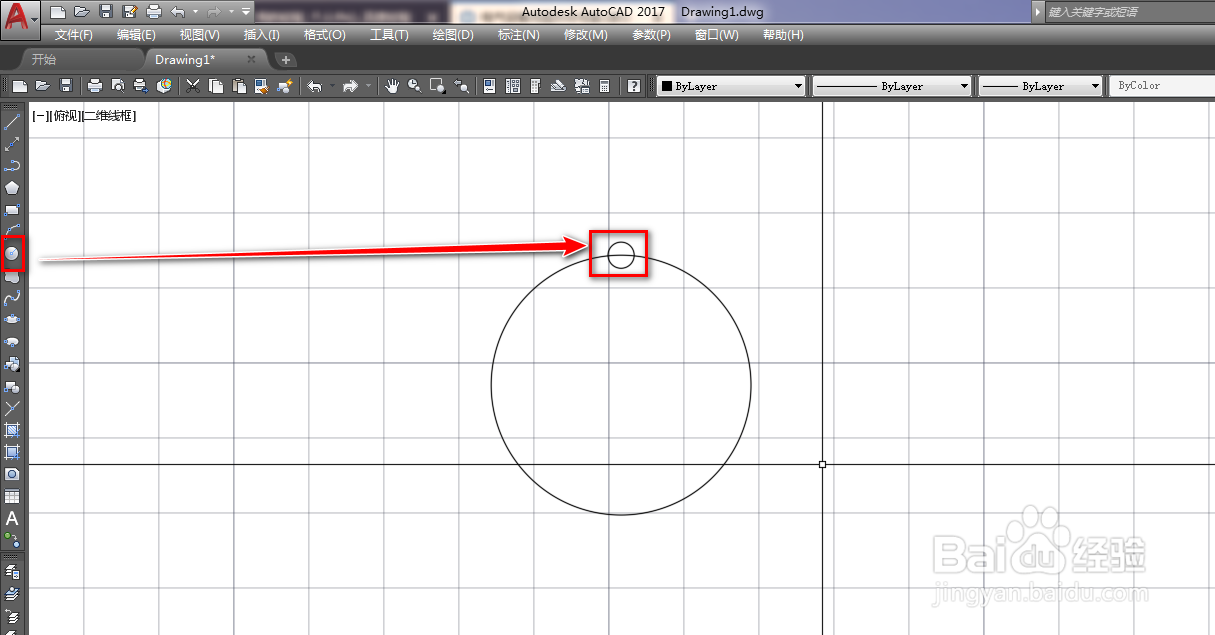Select the Ellipse tool
The width and height of the screenshot is (1215, 635).
pos(12,320)
